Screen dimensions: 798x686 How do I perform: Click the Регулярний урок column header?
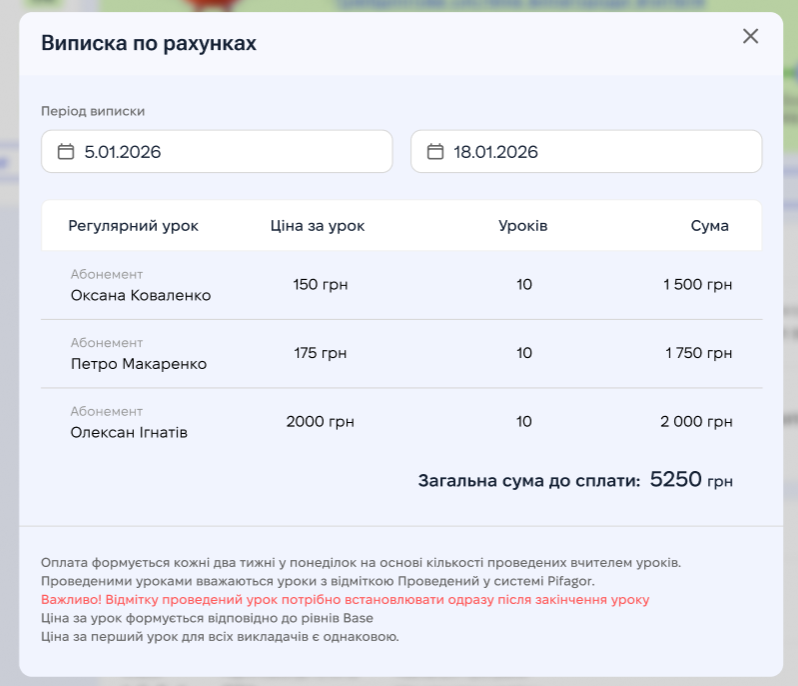pyautogui.click(x=133, y=226)
